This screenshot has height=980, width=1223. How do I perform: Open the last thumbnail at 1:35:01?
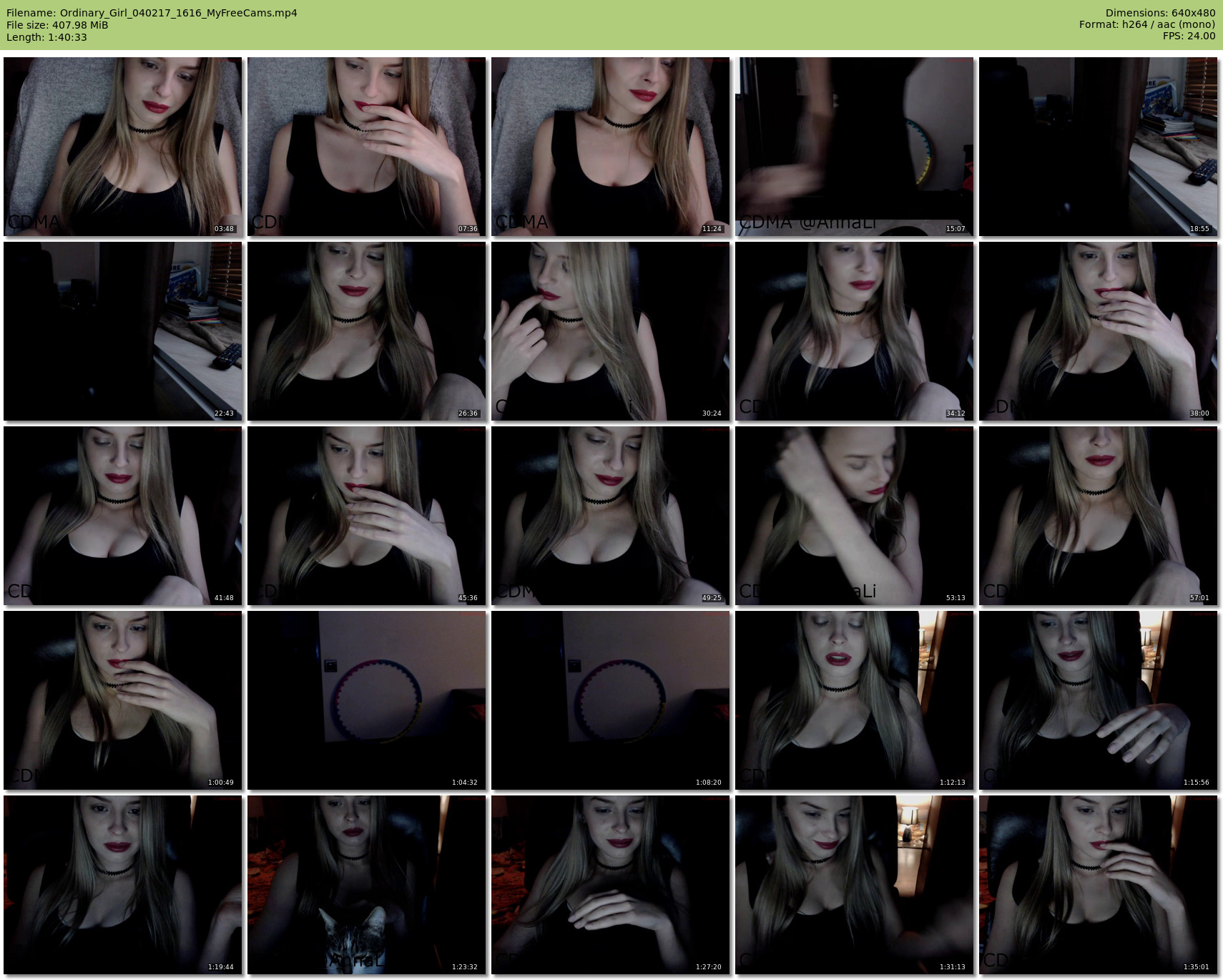pyautogui.click(x=1098, y=885)
